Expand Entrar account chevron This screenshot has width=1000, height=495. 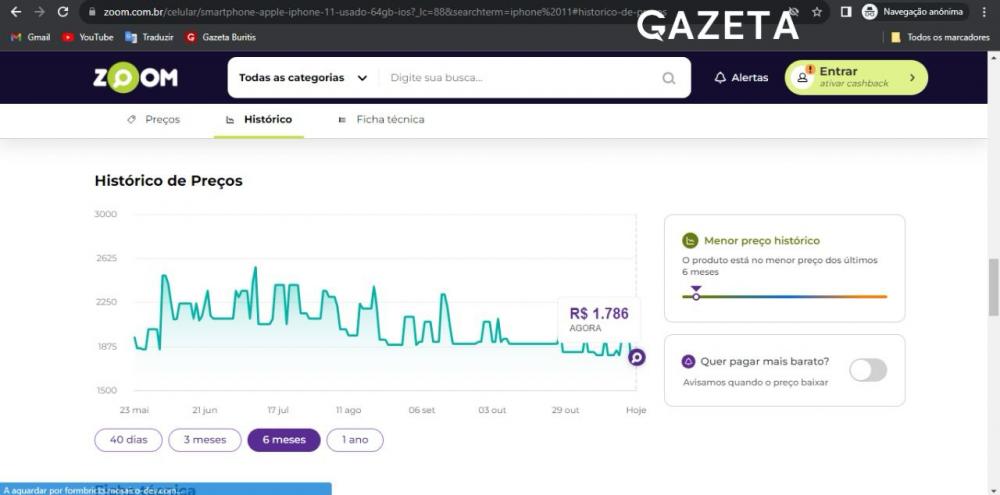(912, 78)
